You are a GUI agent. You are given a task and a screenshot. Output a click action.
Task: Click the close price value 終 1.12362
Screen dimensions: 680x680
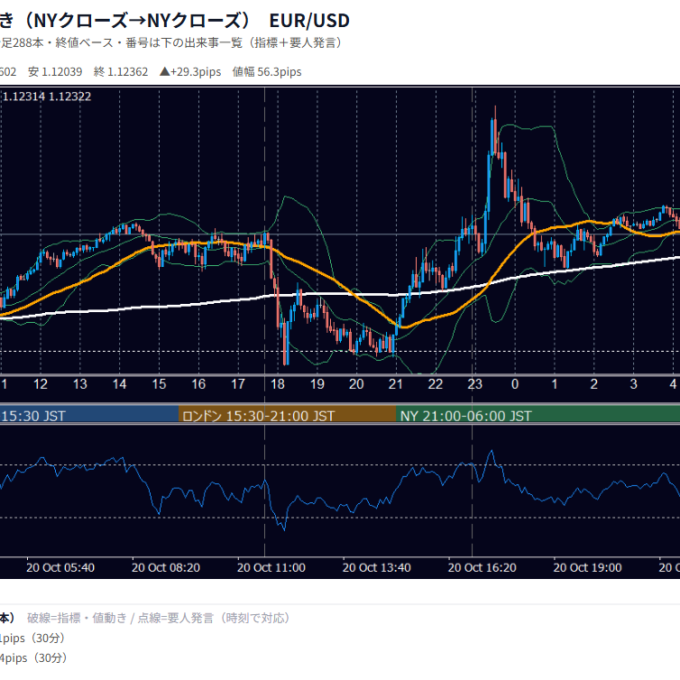tap(121, 72)
